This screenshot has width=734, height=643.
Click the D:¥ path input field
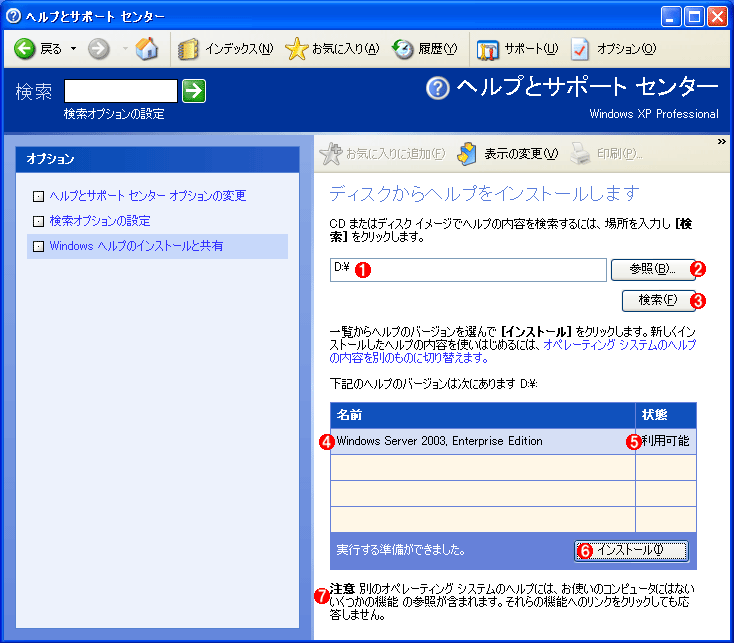[x=468, y=270]
